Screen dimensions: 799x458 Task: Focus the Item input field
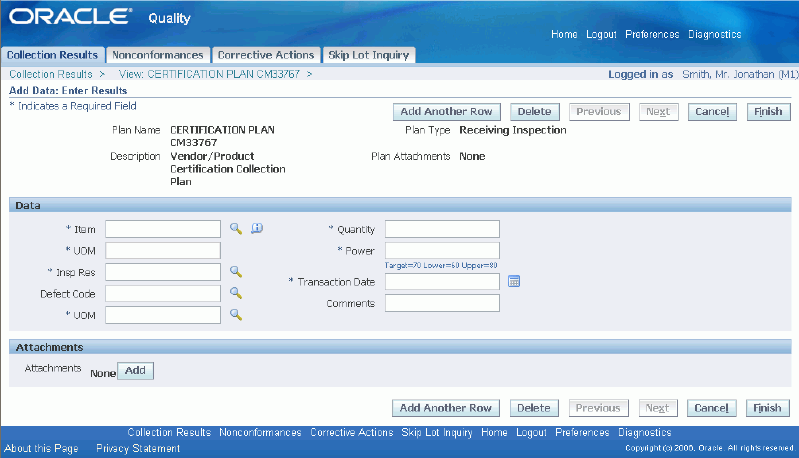163,229
